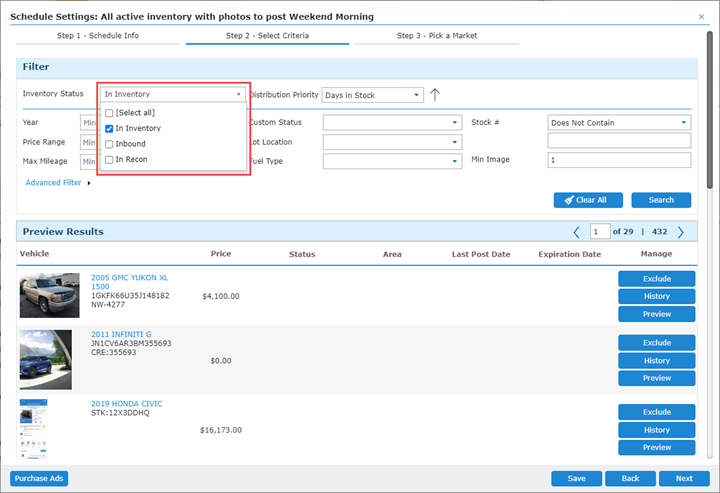Click the Purchase Ads button
The image size is (720, 493).
point(39,478)
